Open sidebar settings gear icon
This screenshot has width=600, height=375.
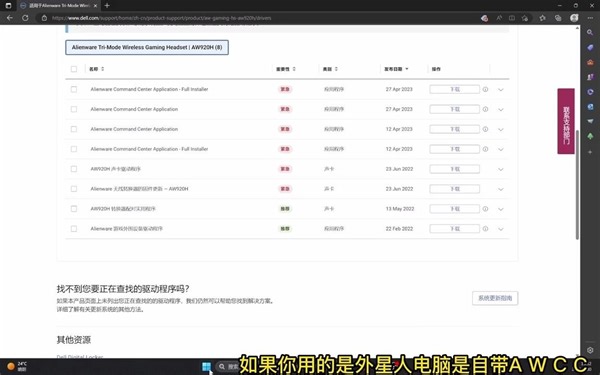click(590, 350)
